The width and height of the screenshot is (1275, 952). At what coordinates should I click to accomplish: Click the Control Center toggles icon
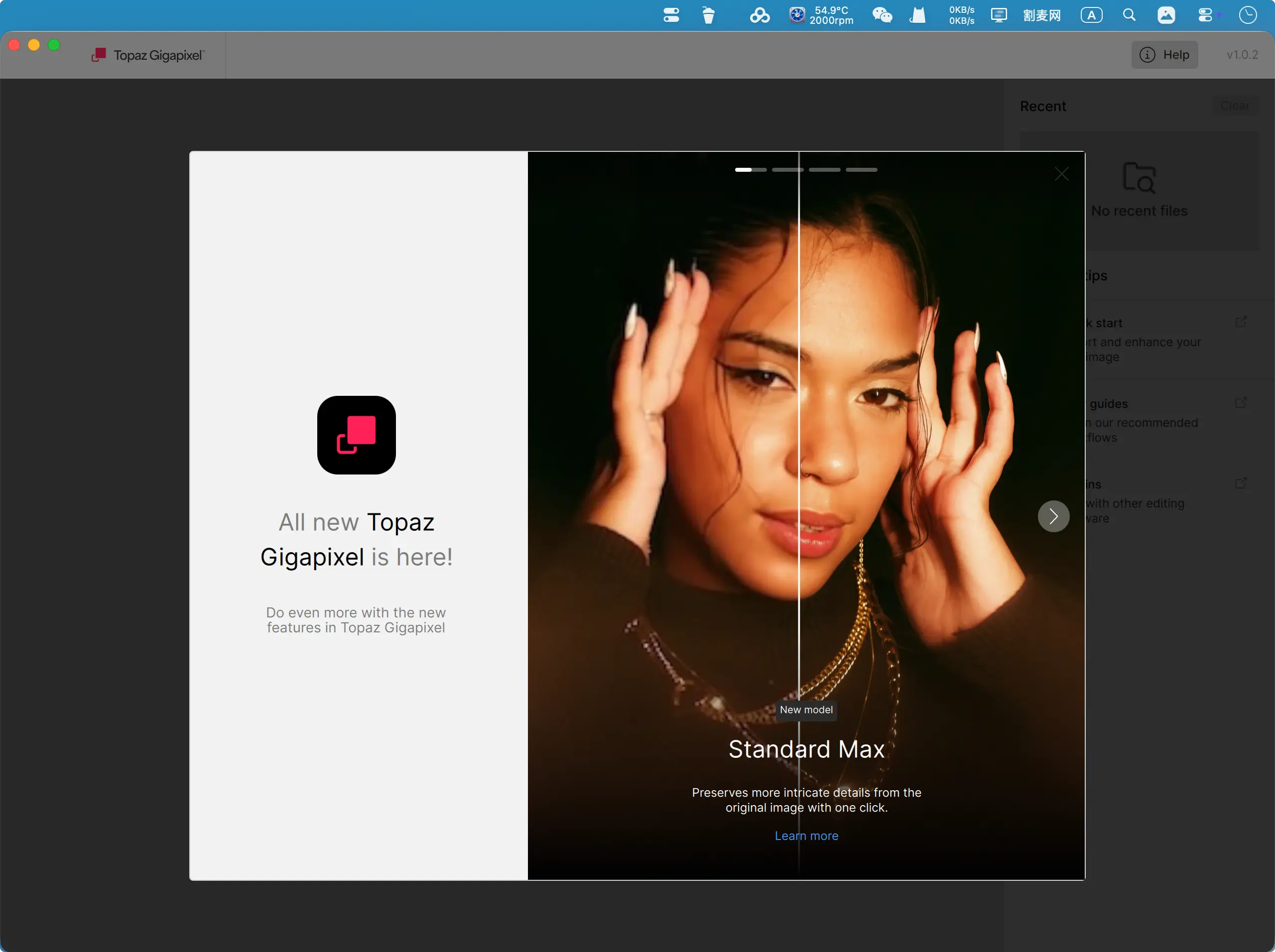[x=1205, y=15]
